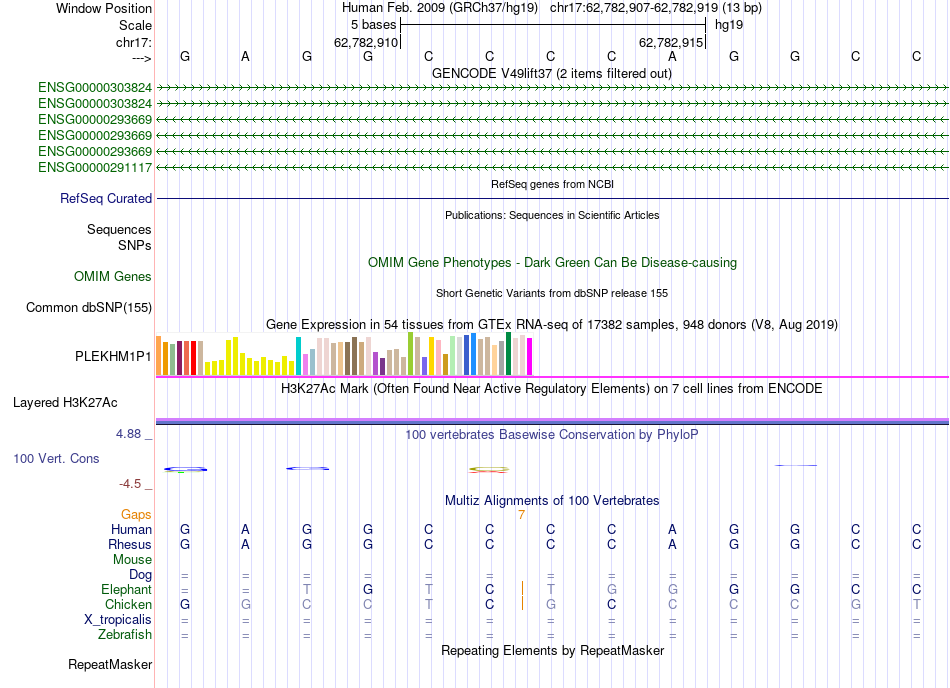Open GENCODE V49lift37 track title
The width and height of the screenshot is (950, 688).
pyautogui.click(x=552, y=73)
